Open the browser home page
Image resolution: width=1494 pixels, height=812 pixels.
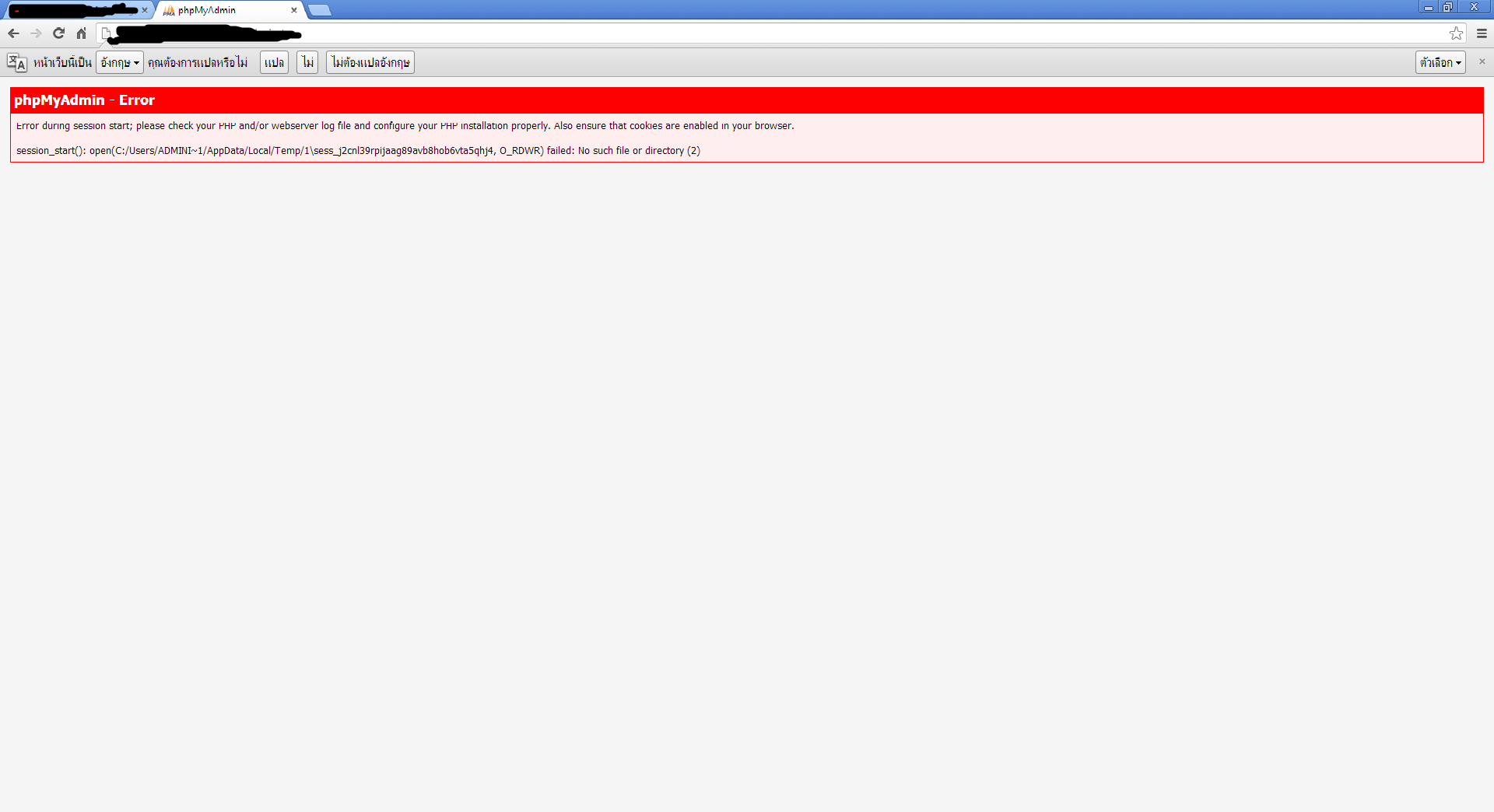coord(81,33)
